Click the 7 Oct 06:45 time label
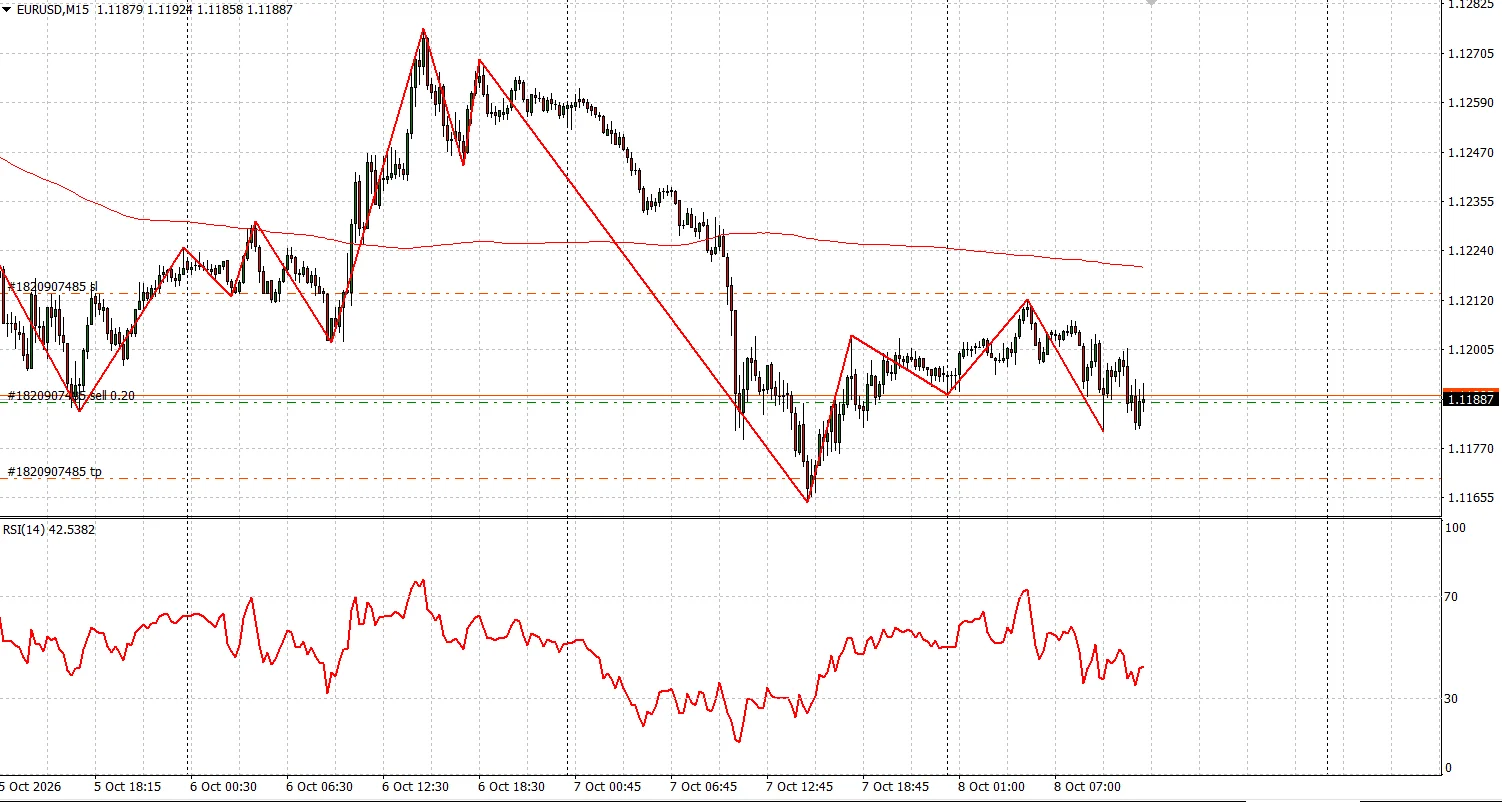The width and height of the screenshot is (1502, 802). 703,787
